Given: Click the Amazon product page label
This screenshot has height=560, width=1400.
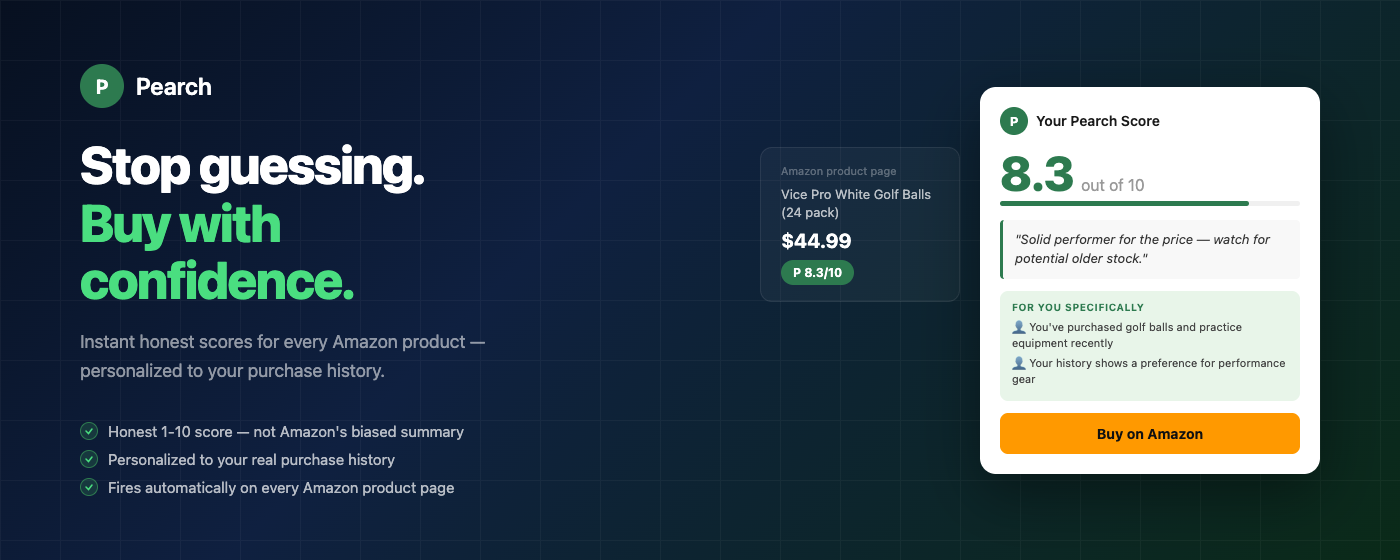Looking at the screenshot, I should click(x=839, y=171).
